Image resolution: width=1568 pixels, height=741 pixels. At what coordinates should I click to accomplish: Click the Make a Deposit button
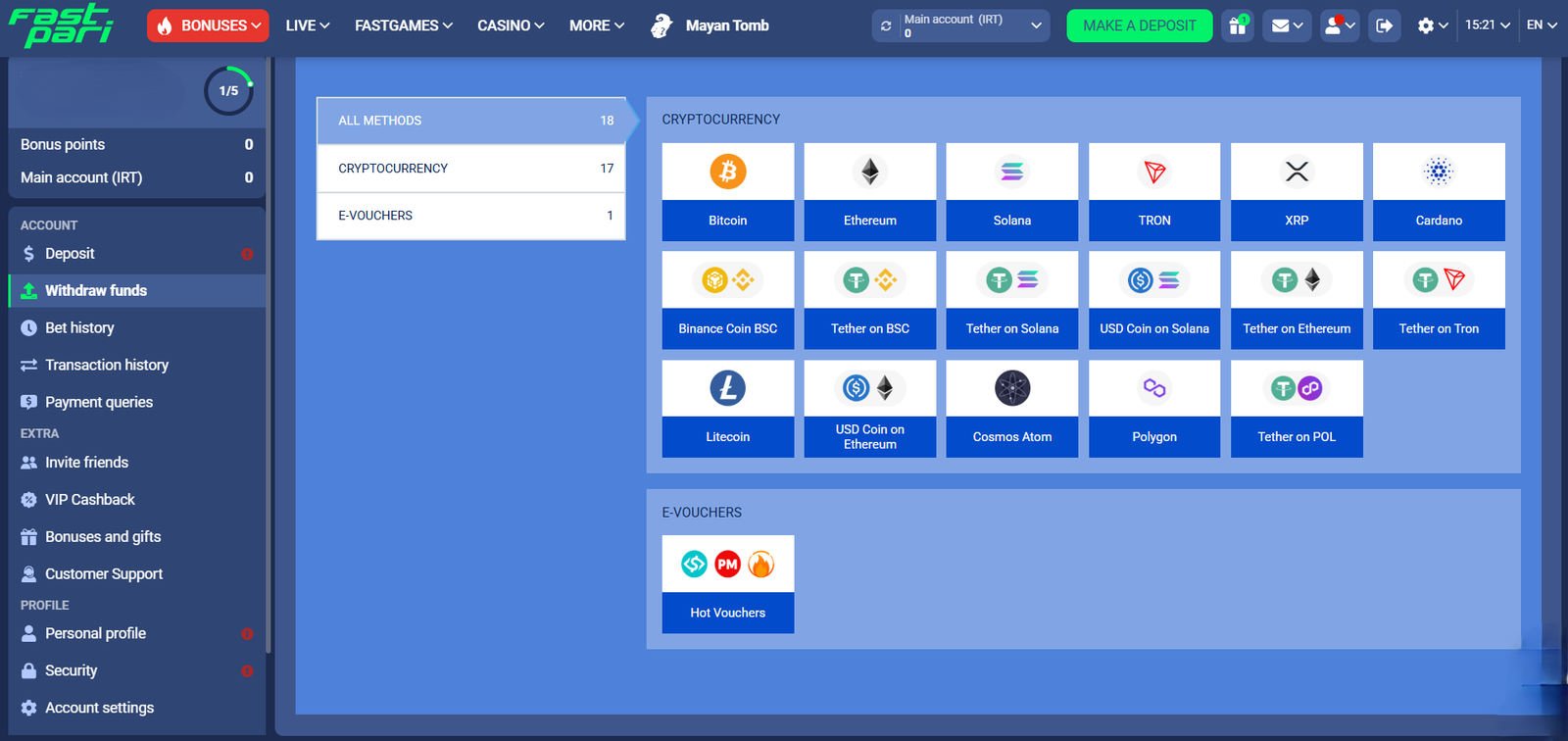[1139, 25]
